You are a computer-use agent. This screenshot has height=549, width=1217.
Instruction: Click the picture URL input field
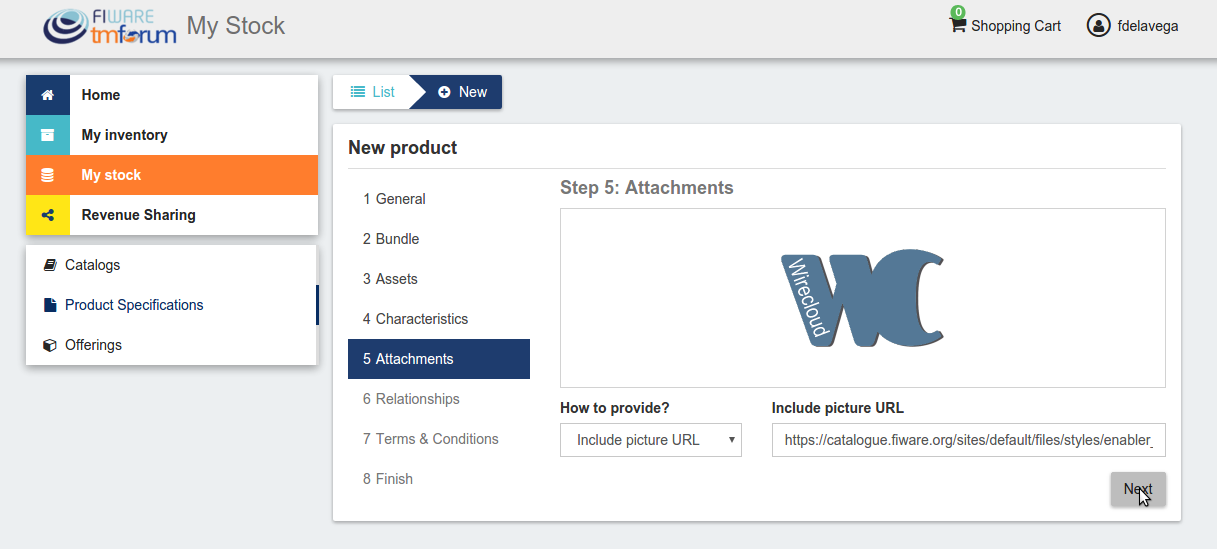969,440
